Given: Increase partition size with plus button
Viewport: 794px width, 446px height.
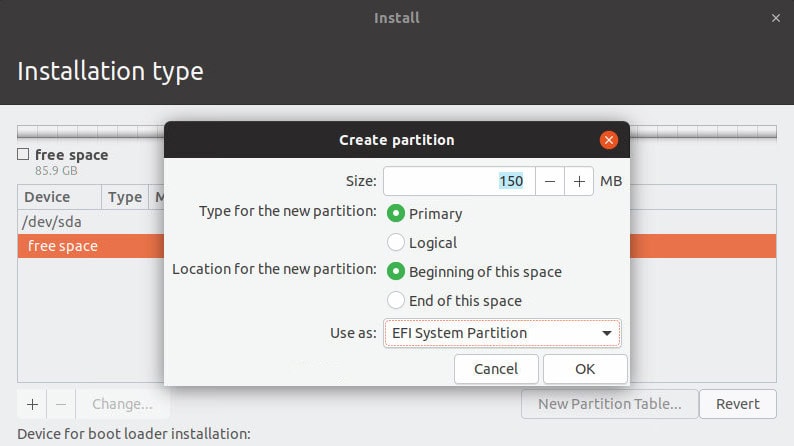Looking at the screenshot, I should coord(579,181).
